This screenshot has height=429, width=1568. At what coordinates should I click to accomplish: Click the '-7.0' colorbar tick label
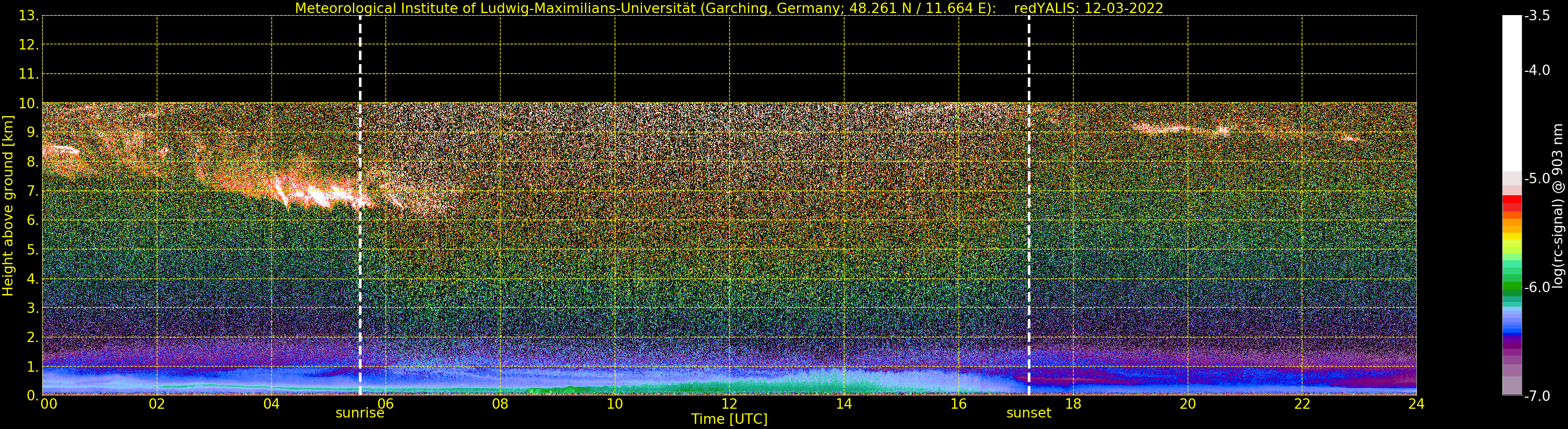[x=1537, y=396]
